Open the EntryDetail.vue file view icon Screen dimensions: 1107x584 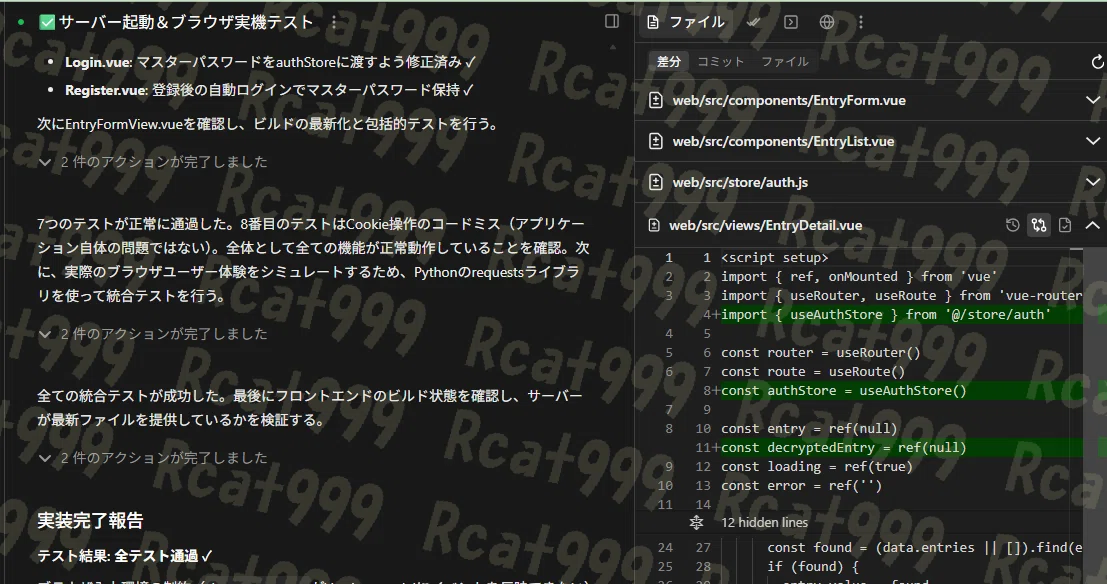(x=1065, y=225)
